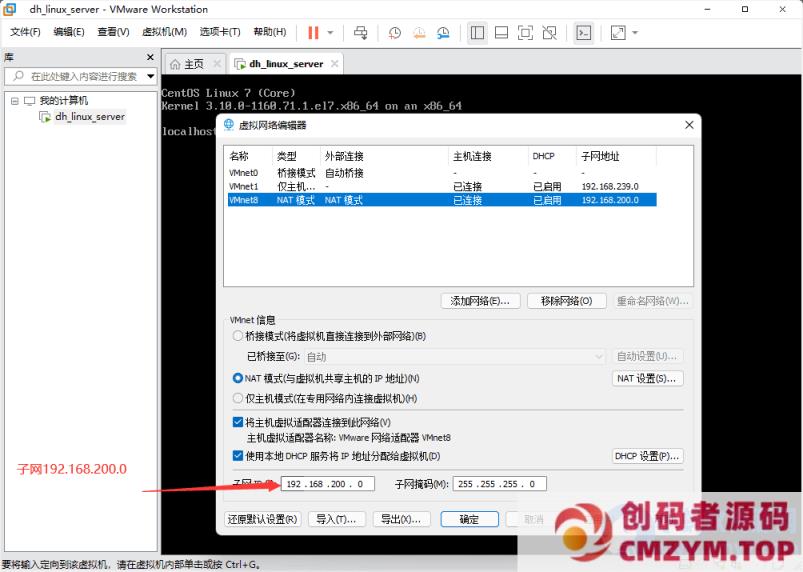Toggle 使用本地 DHCP 服务 checkbox
Viewport: 803px width, 572px height.
coord(238,456)
